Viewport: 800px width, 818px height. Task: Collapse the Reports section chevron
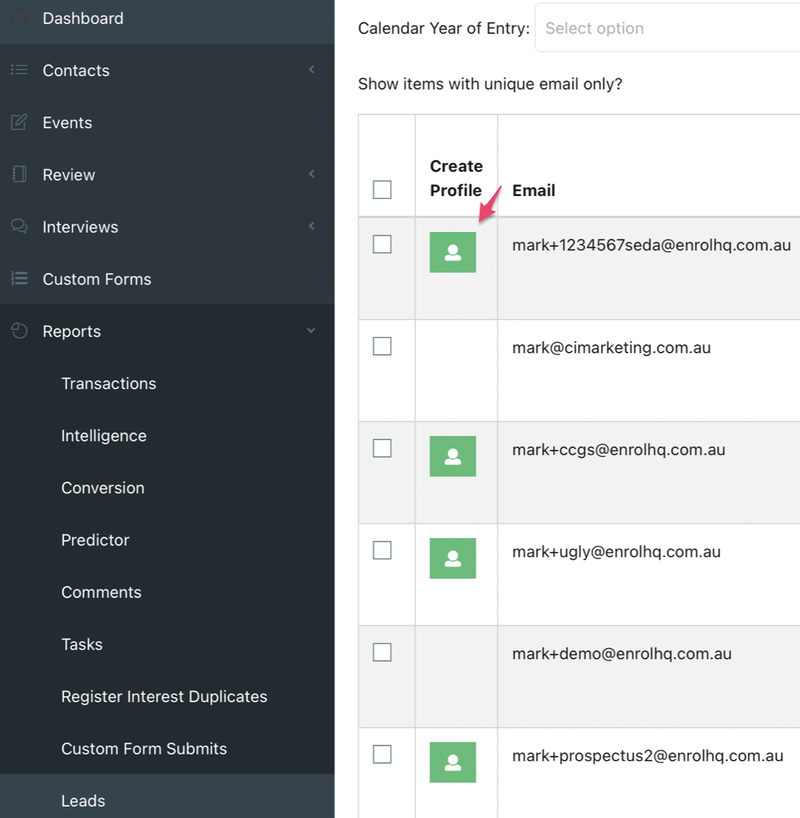click(x=311, y=331)
